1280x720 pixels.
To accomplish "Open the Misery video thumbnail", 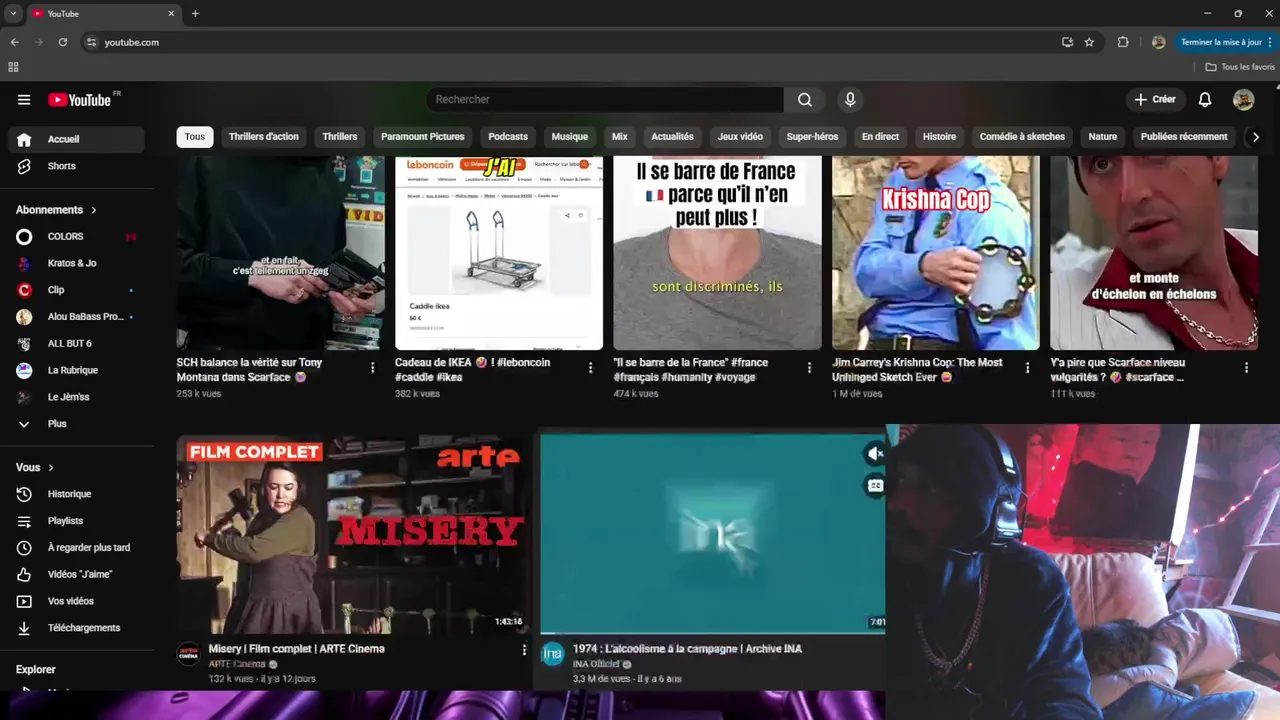I will pyautogui.click(x=353, y=534).
